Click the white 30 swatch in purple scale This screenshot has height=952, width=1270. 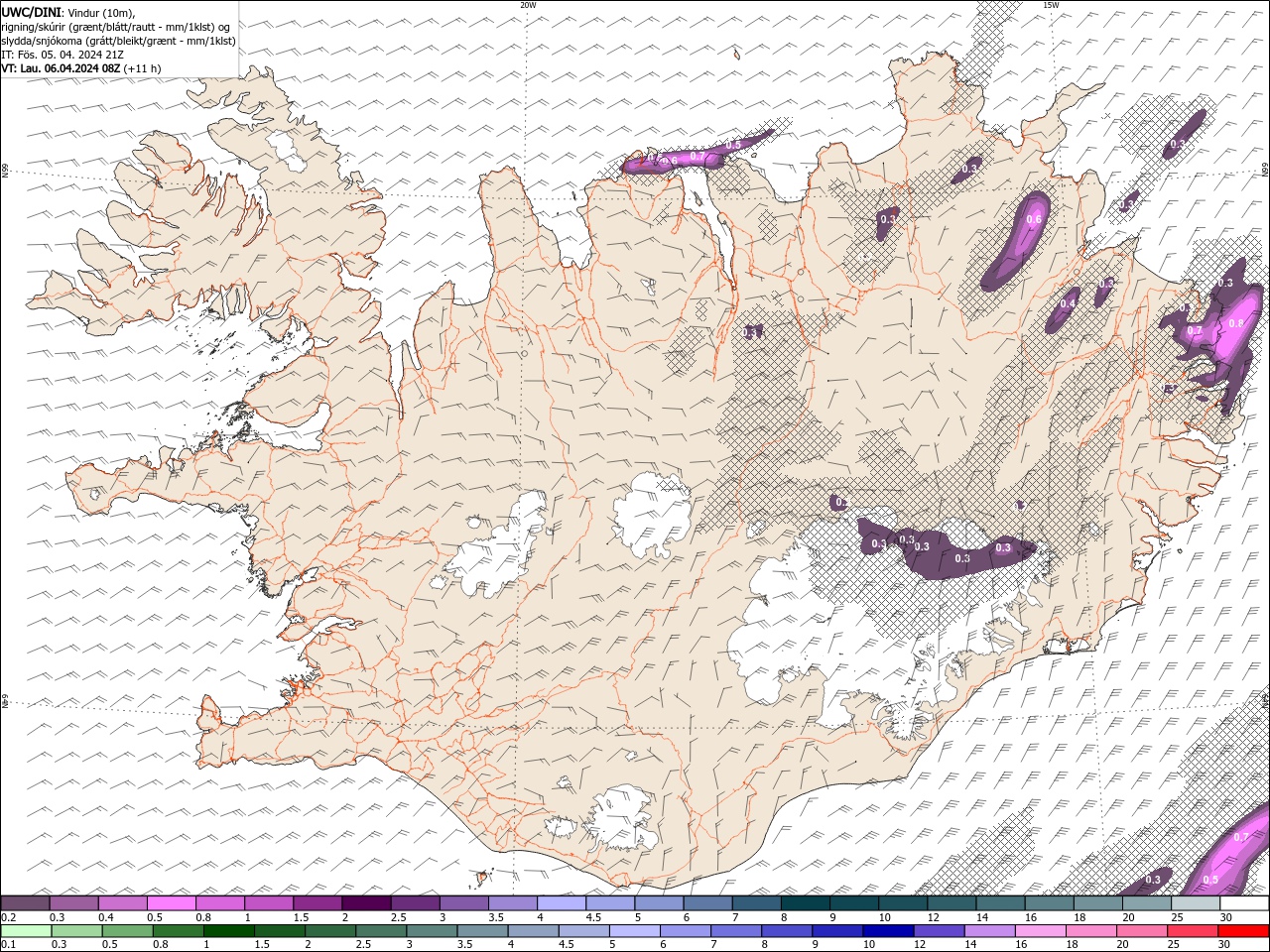click(x=1244, y=903)
